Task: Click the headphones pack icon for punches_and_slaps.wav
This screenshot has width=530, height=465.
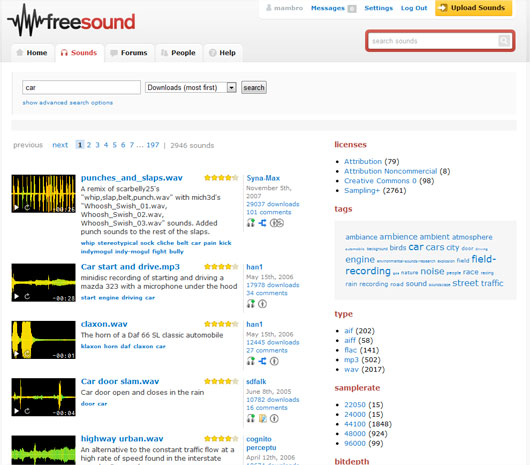Action: pyautogui.click(x=250, y=223)
